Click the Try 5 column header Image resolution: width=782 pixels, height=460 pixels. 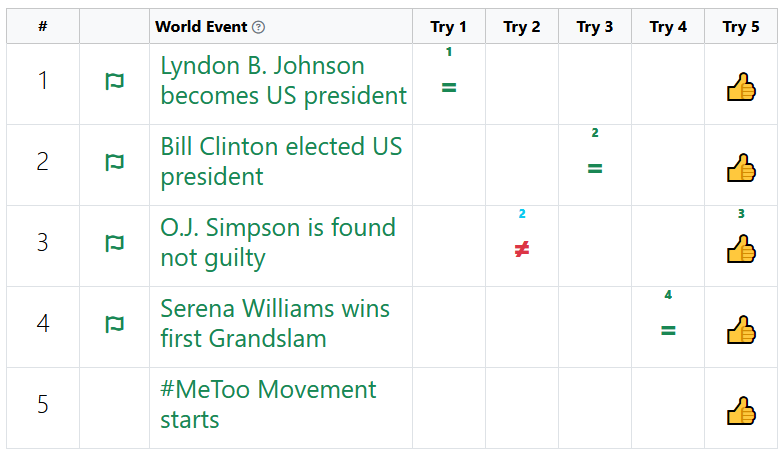[x=741, y=26]
